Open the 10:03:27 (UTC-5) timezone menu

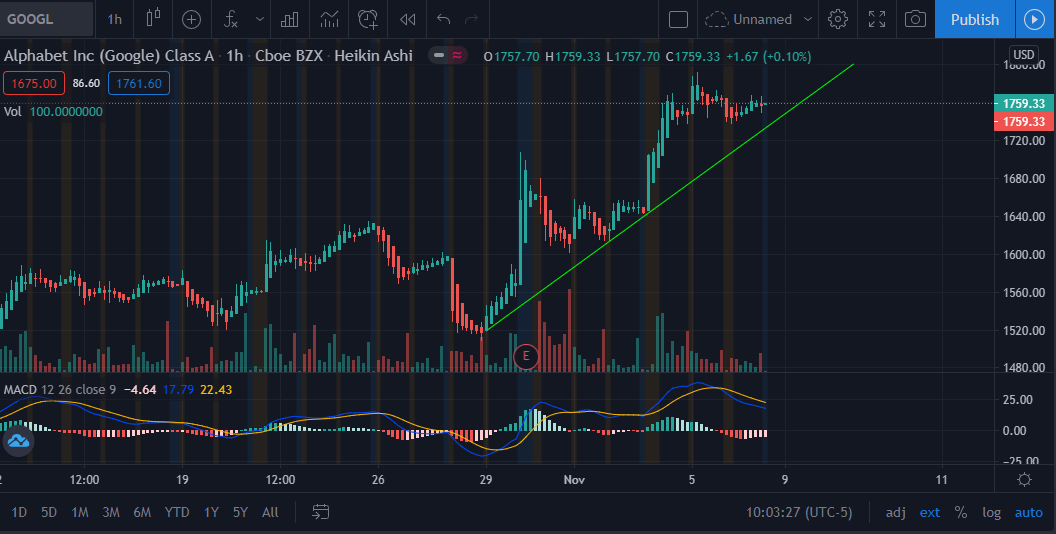pos(799,512)
